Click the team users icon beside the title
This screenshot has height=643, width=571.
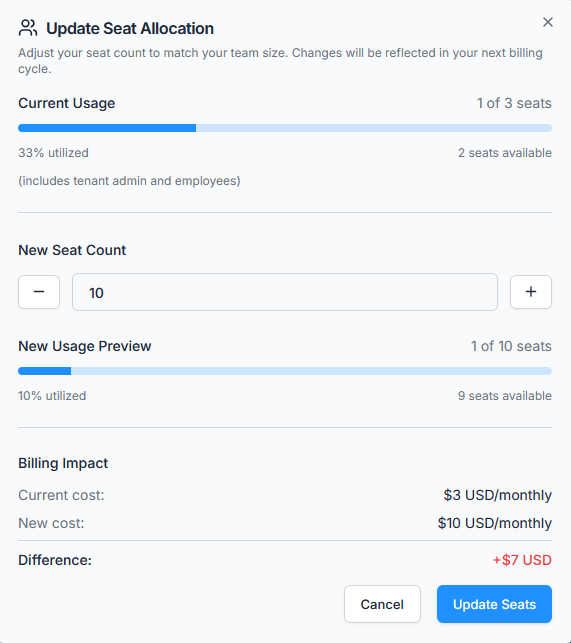[28, 28]
